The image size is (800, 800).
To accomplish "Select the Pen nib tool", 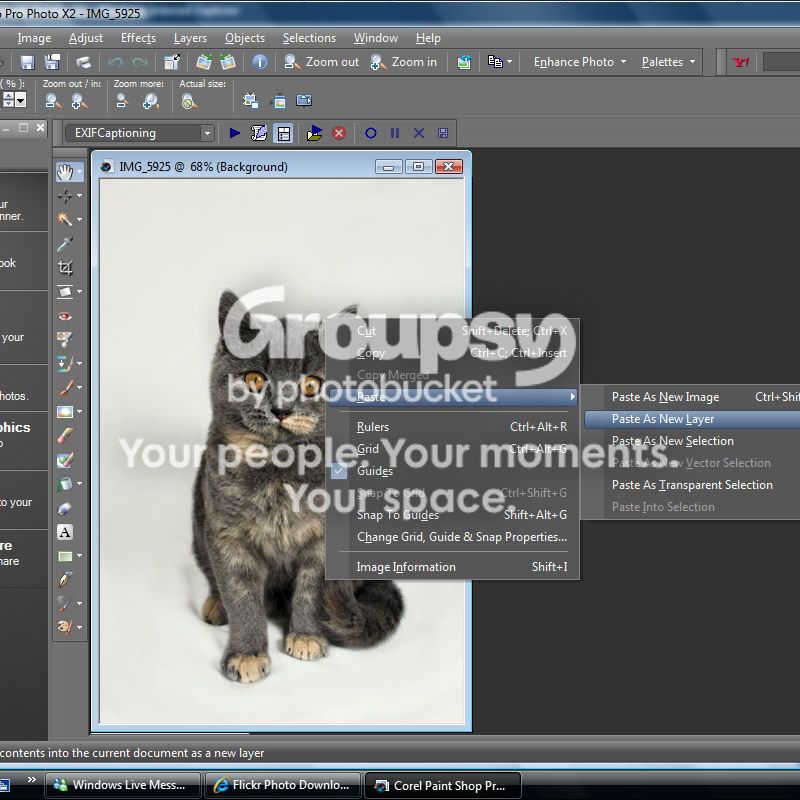I will [65, 580].
